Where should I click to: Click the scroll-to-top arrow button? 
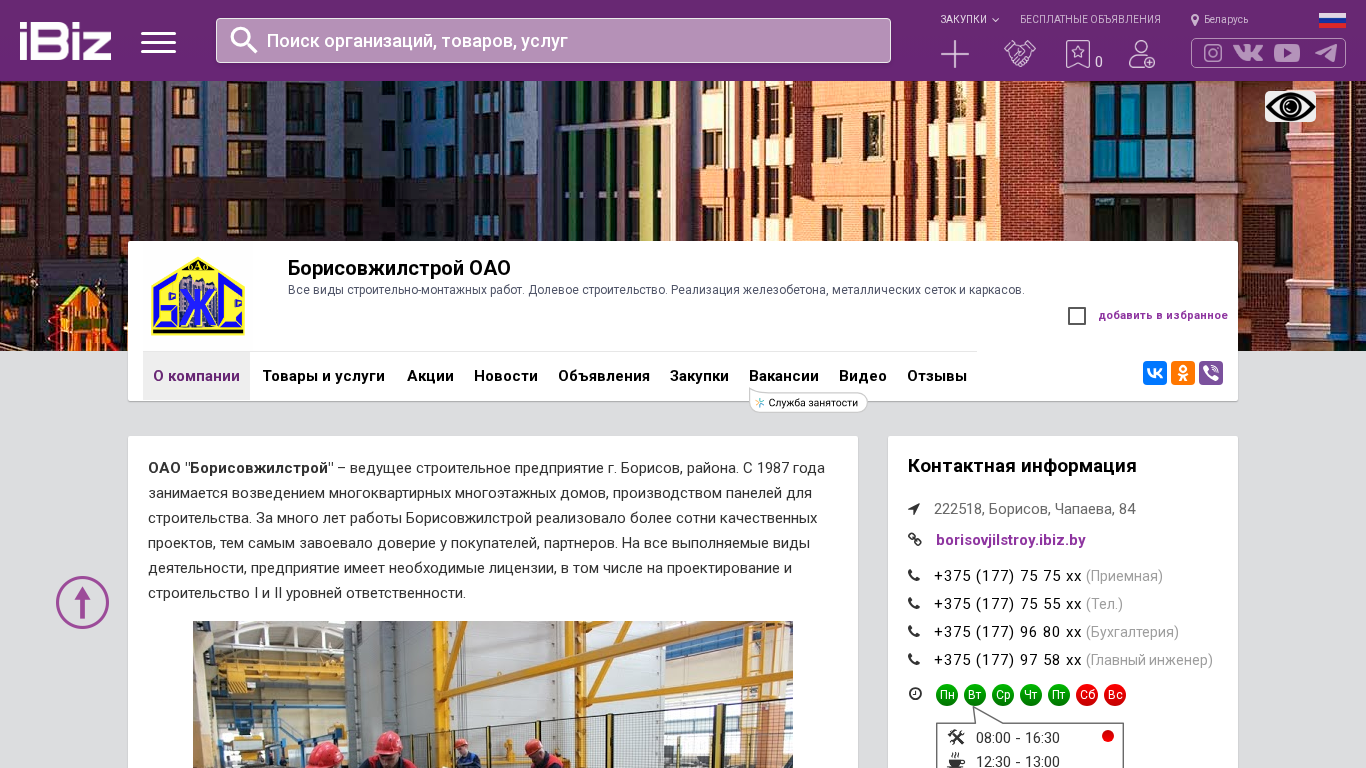click(x=82, y=602)
